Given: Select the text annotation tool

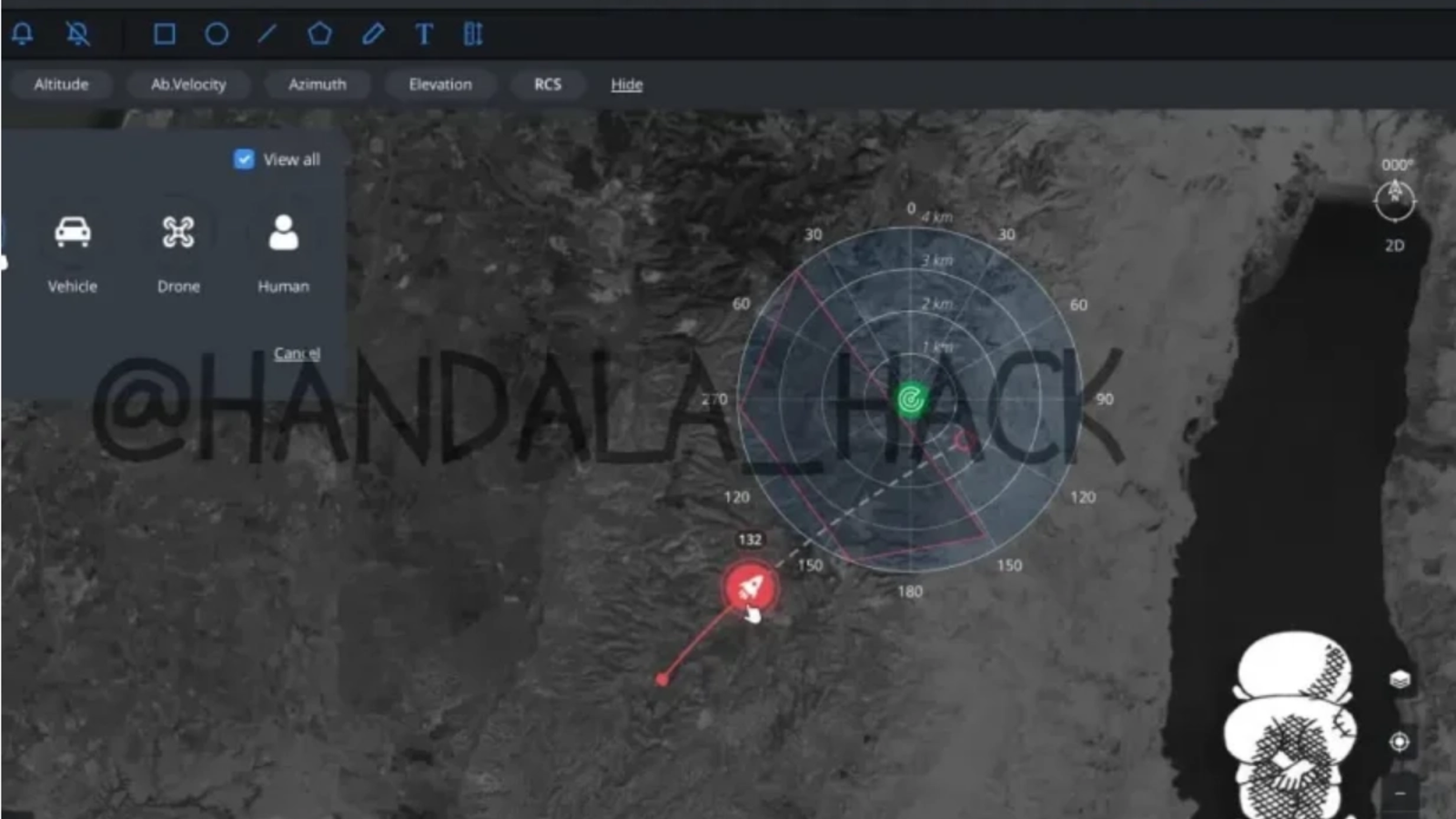Looking at the screenshot, I should [424, 35].
